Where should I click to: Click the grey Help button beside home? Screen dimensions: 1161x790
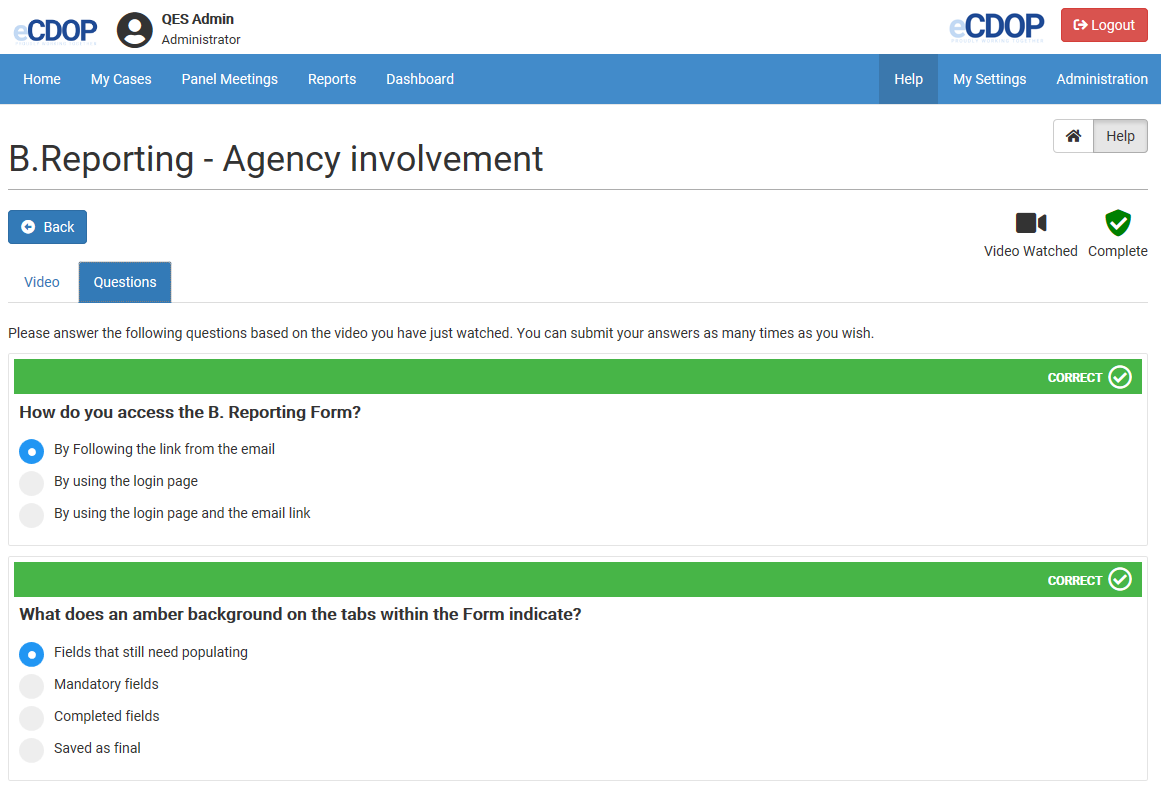(1120, 136)
